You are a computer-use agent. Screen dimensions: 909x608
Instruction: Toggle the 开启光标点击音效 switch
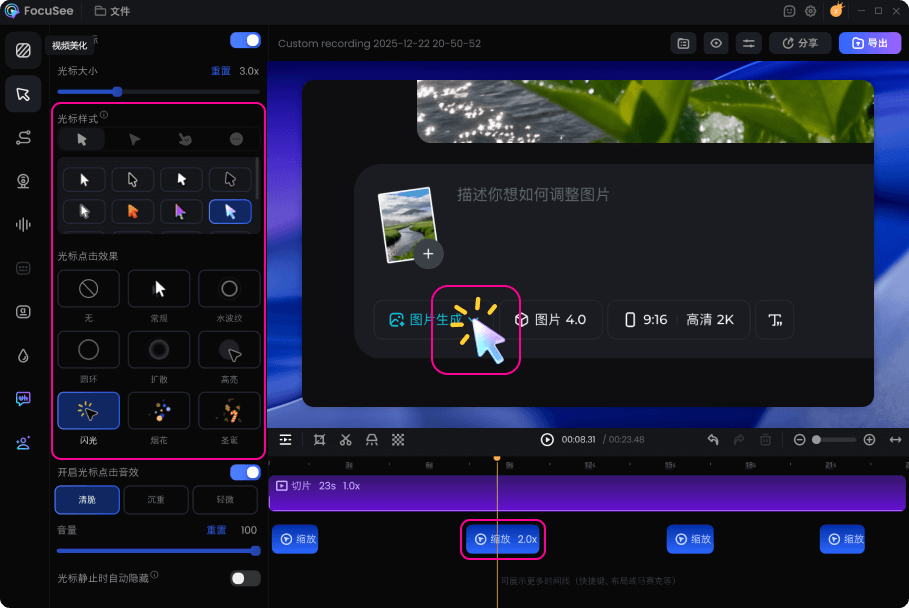245,472
